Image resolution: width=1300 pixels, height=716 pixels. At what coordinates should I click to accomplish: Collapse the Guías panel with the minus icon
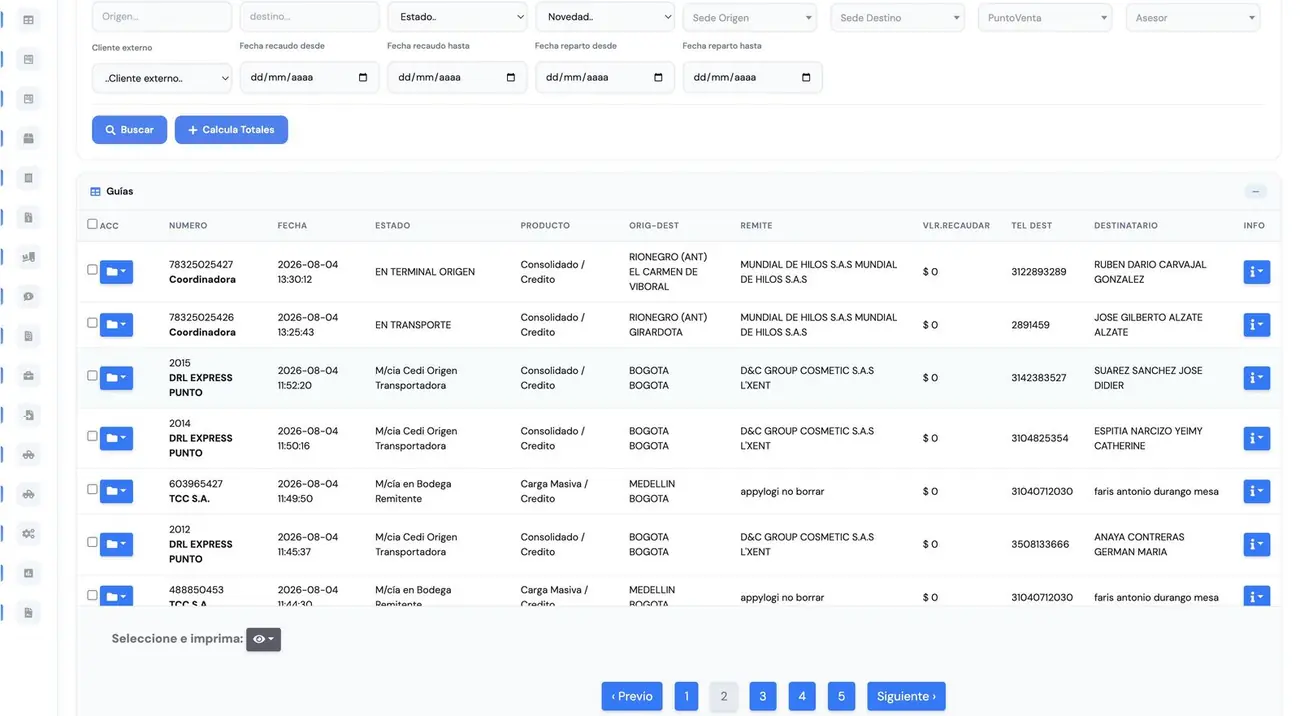1256,191
